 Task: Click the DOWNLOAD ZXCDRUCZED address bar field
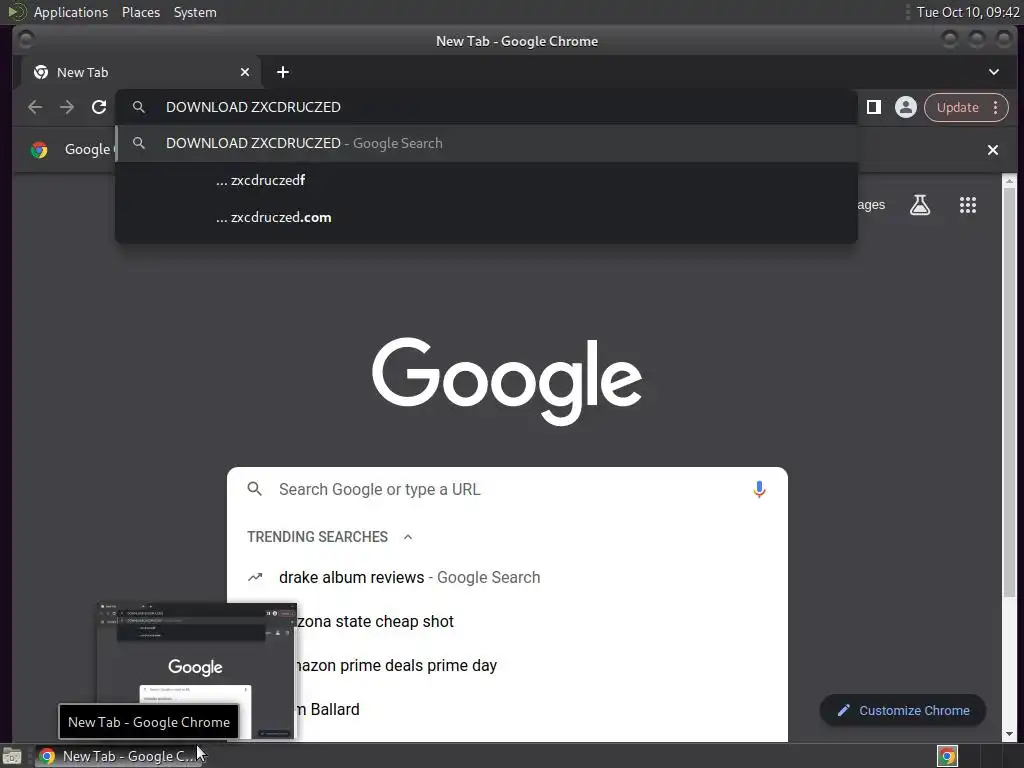coord(487,107)
